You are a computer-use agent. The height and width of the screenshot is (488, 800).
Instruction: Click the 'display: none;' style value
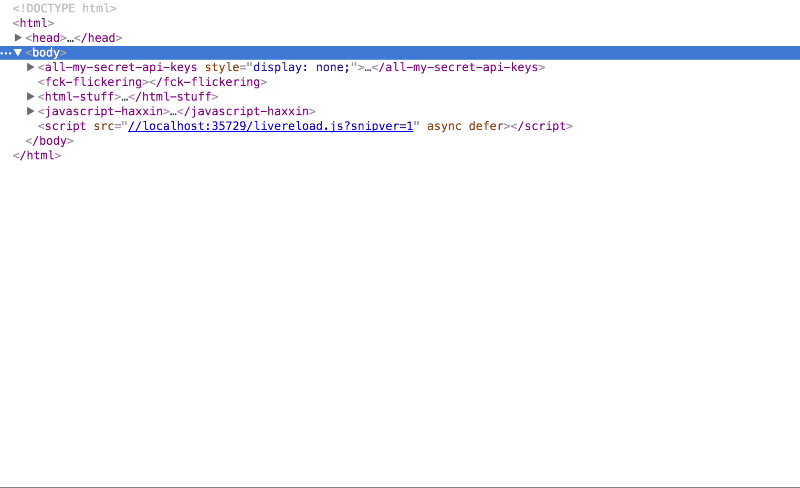pyautogui.click(x=302, y=67)
